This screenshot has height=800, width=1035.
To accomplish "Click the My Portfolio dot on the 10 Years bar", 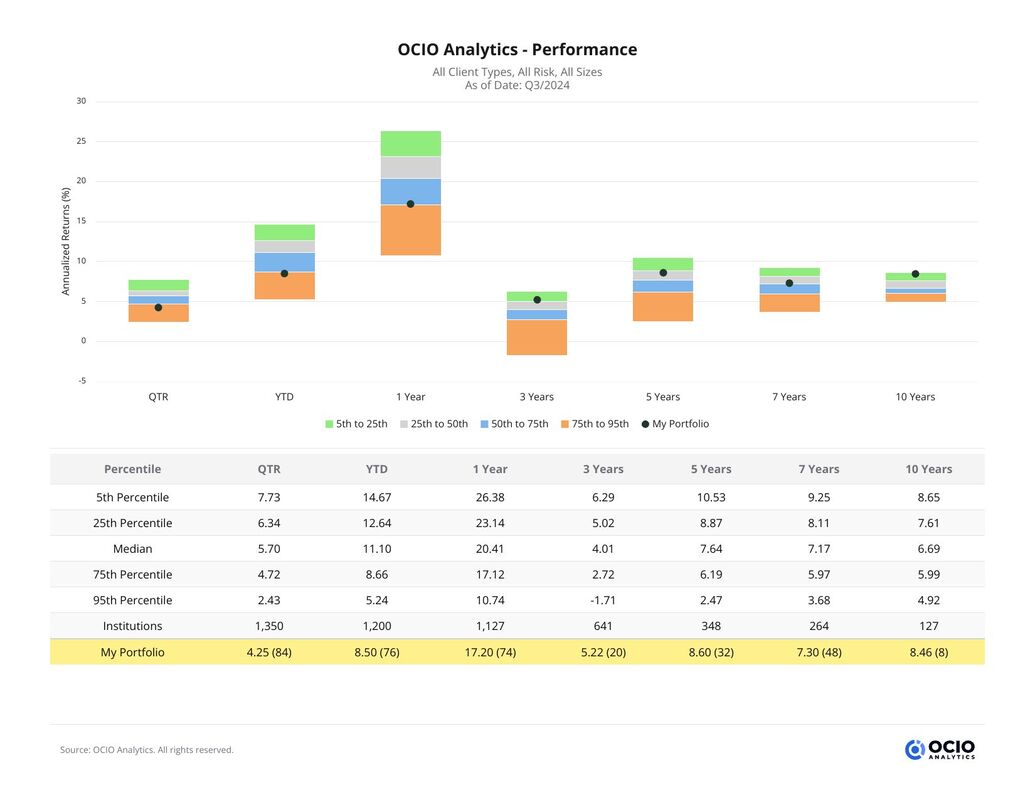I will coord(916,274).
